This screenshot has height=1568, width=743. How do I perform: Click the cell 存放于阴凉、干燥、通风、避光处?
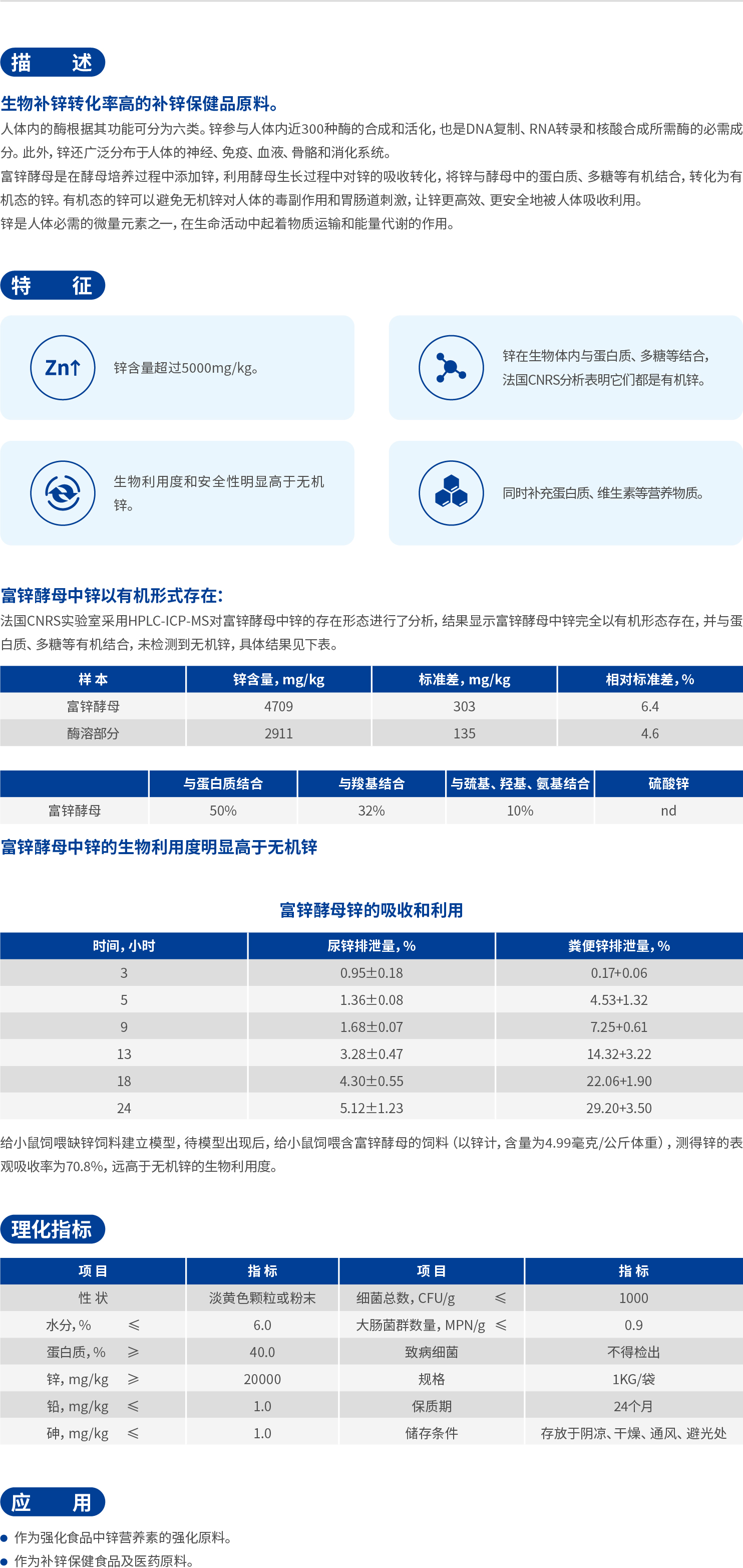coord(633,1433)
